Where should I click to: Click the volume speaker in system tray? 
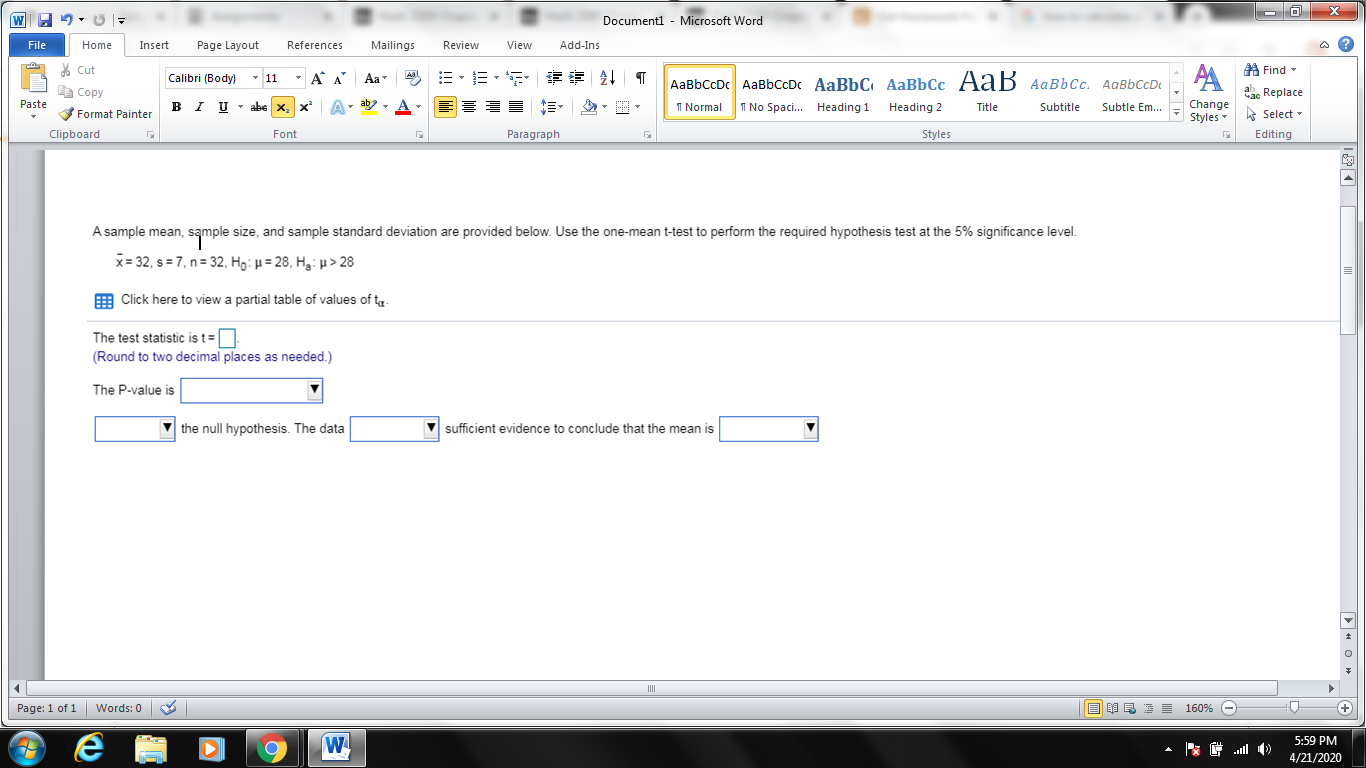click(1265, 749)
